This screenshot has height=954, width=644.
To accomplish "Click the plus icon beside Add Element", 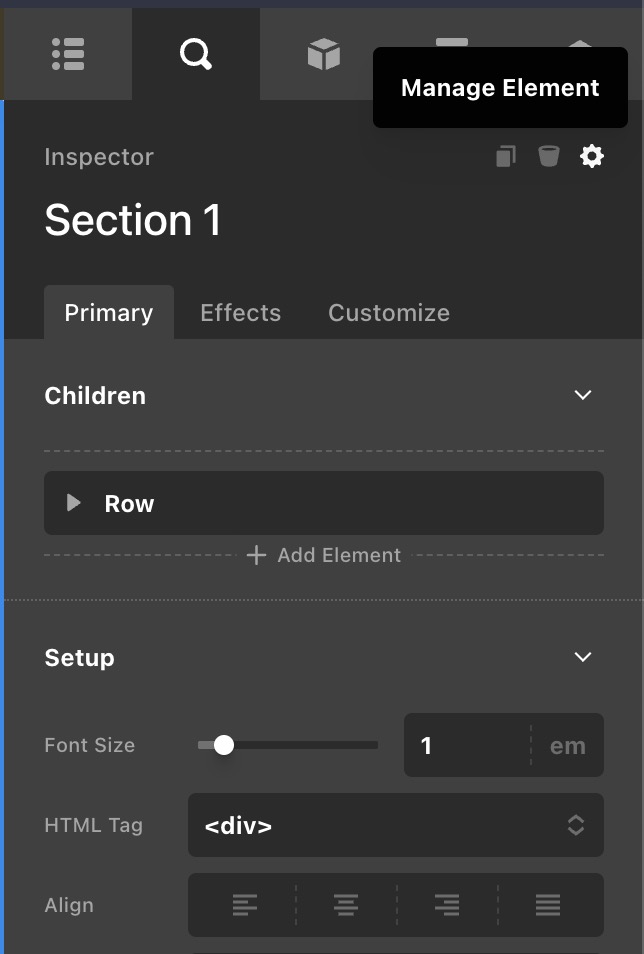I will (256, 555).
